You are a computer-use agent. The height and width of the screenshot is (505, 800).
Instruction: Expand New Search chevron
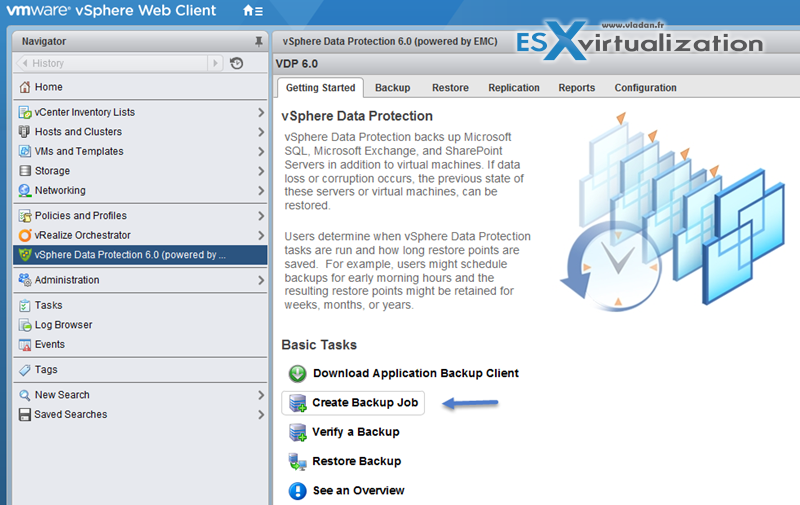click(x=261, y=395)
